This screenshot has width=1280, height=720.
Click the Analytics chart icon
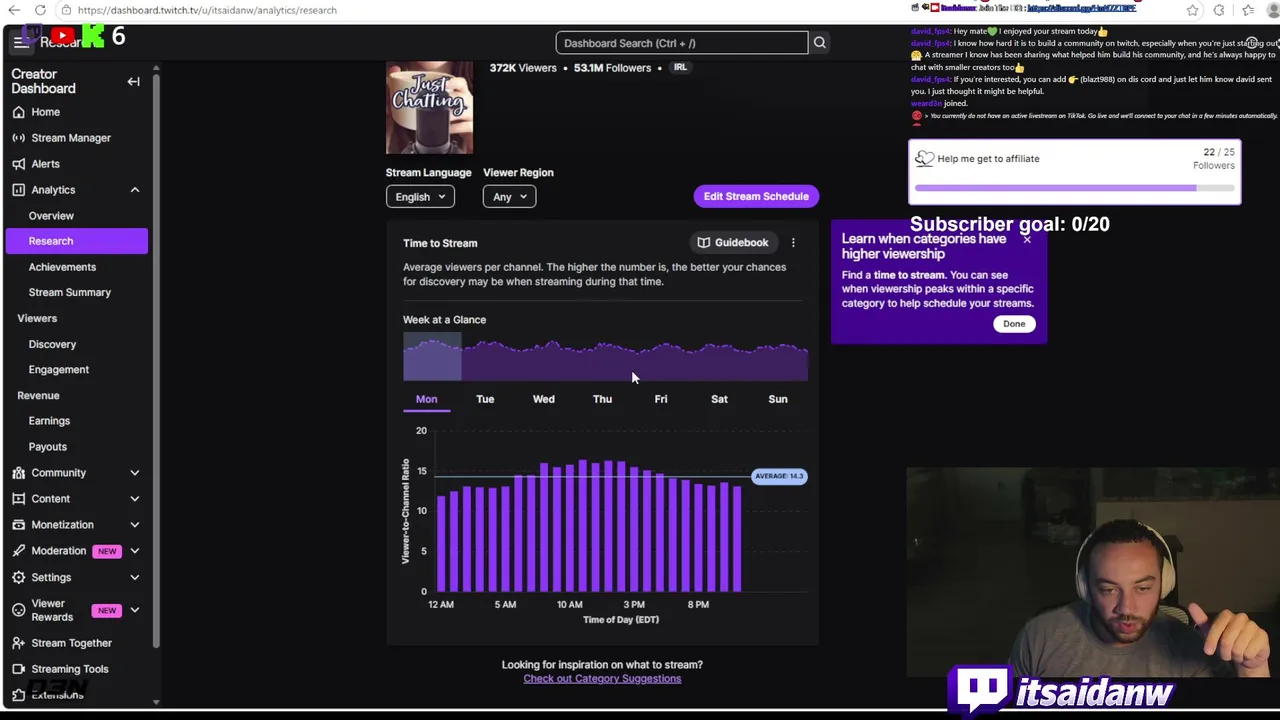[19, 190]
